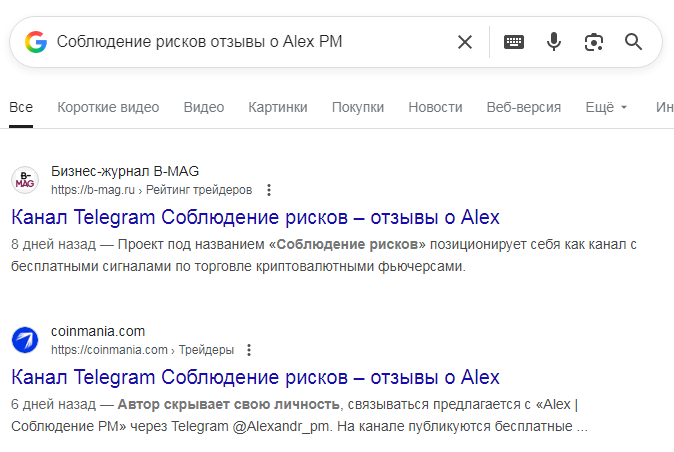Screen dimensions: 674x452
Task: Click the https://b-mag.ru breadcrumb URL
Action: 92,190
